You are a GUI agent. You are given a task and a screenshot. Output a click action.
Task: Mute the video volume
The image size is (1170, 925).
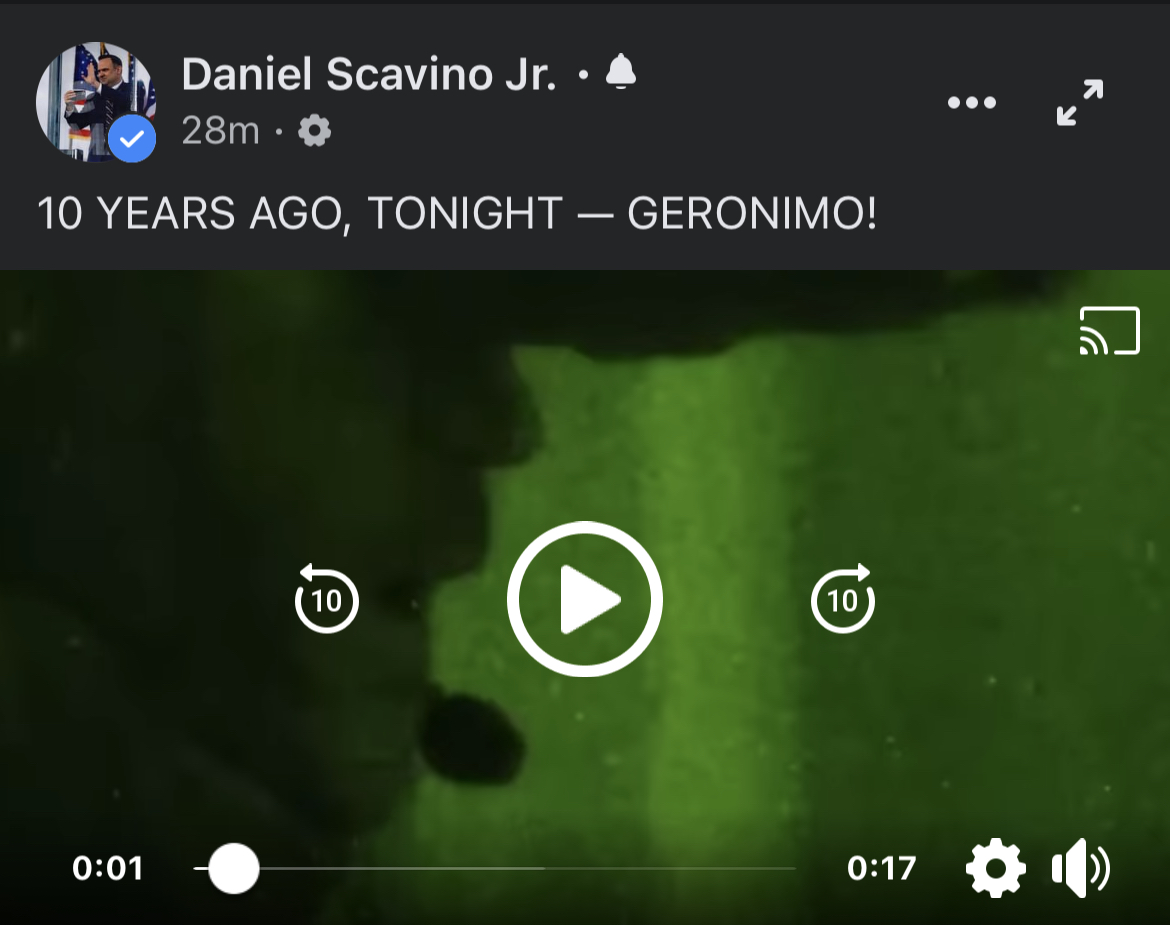1081,868
